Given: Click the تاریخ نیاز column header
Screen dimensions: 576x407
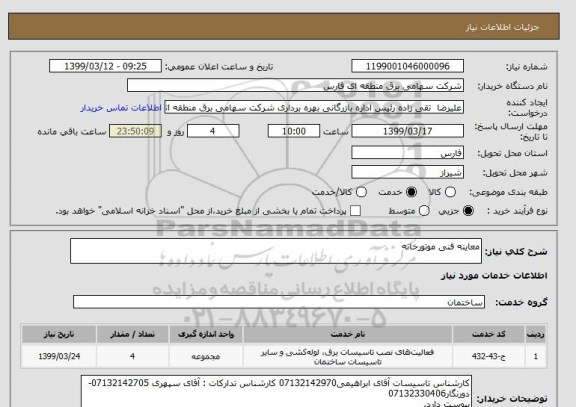Looking at the screenshot, I should coord(59,334).
